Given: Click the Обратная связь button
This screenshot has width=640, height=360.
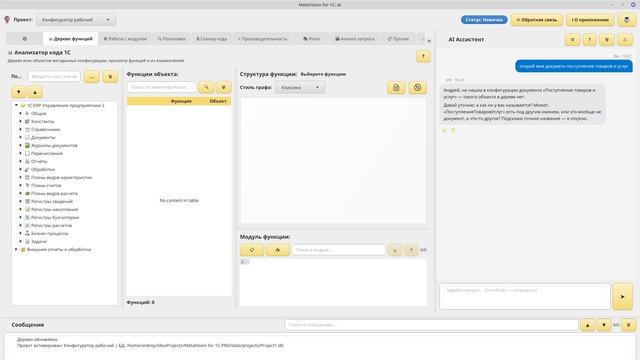Looking at the screenshot, I should [537, 20].
